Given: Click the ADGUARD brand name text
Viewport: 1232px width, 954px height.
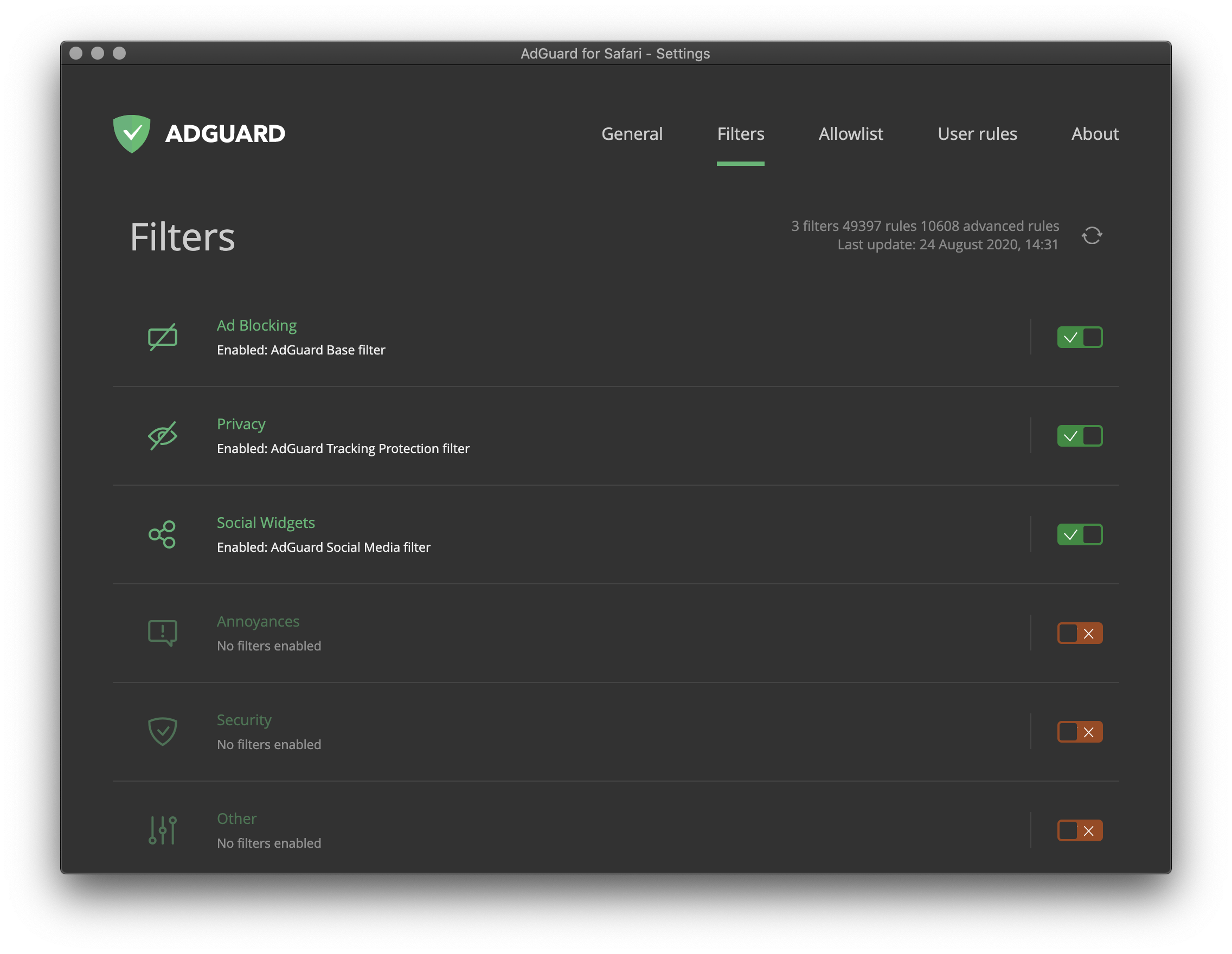Looking at the screenshot, I should (x=225, y=134).
